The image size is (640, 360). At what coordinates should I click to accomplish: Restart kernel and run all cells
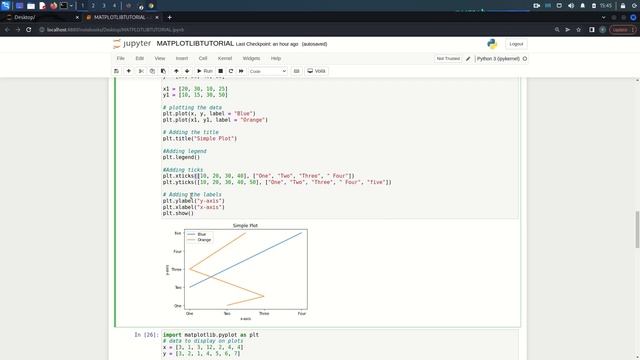pos(241,71)
